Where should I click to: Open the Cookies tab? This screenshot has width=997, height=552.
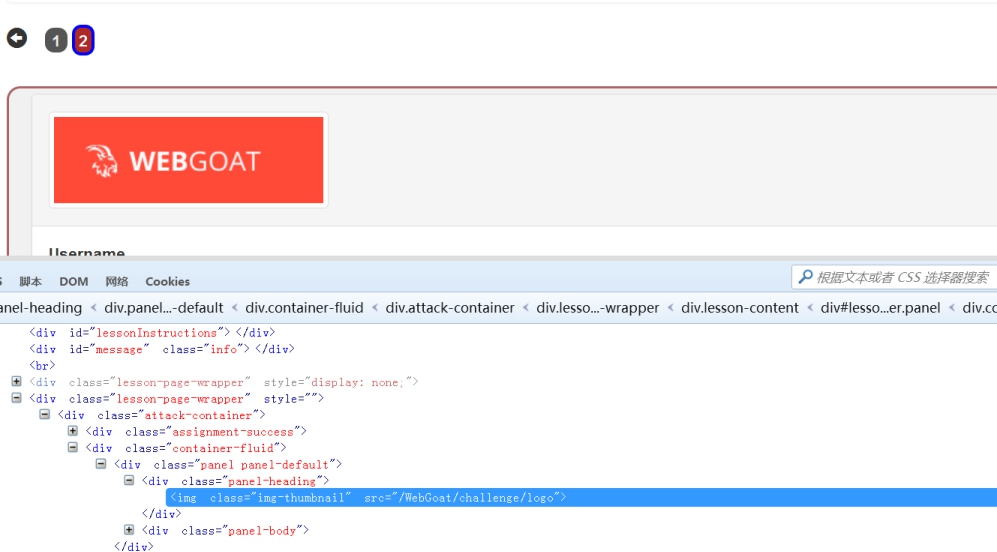point(167,281)
